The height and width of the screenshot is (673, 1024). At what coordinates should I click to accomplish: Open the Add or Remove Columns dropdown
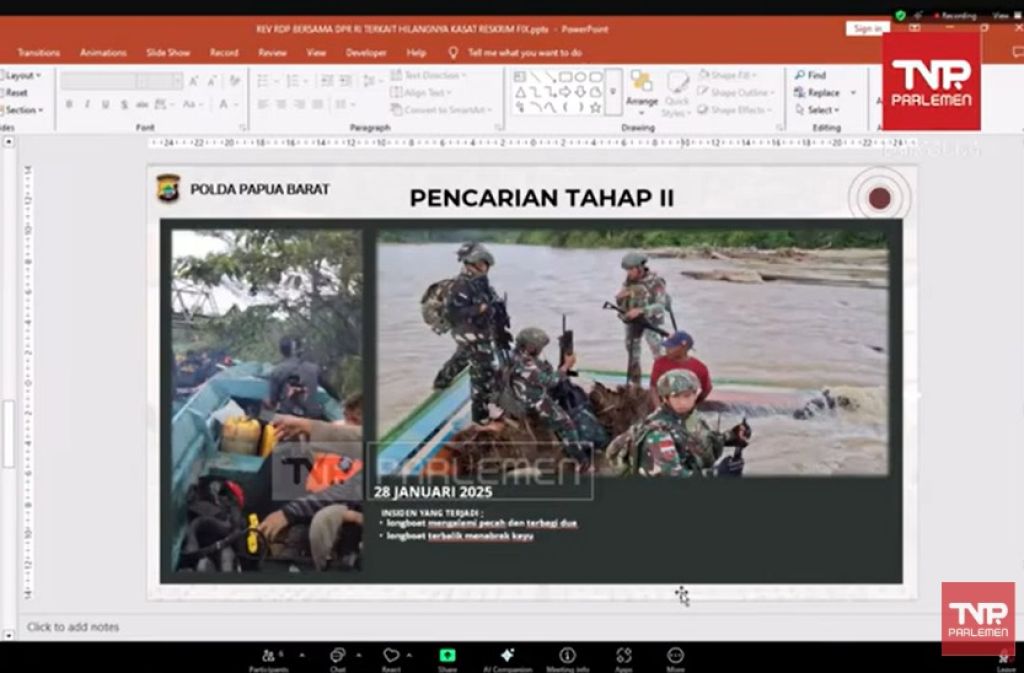344,104
